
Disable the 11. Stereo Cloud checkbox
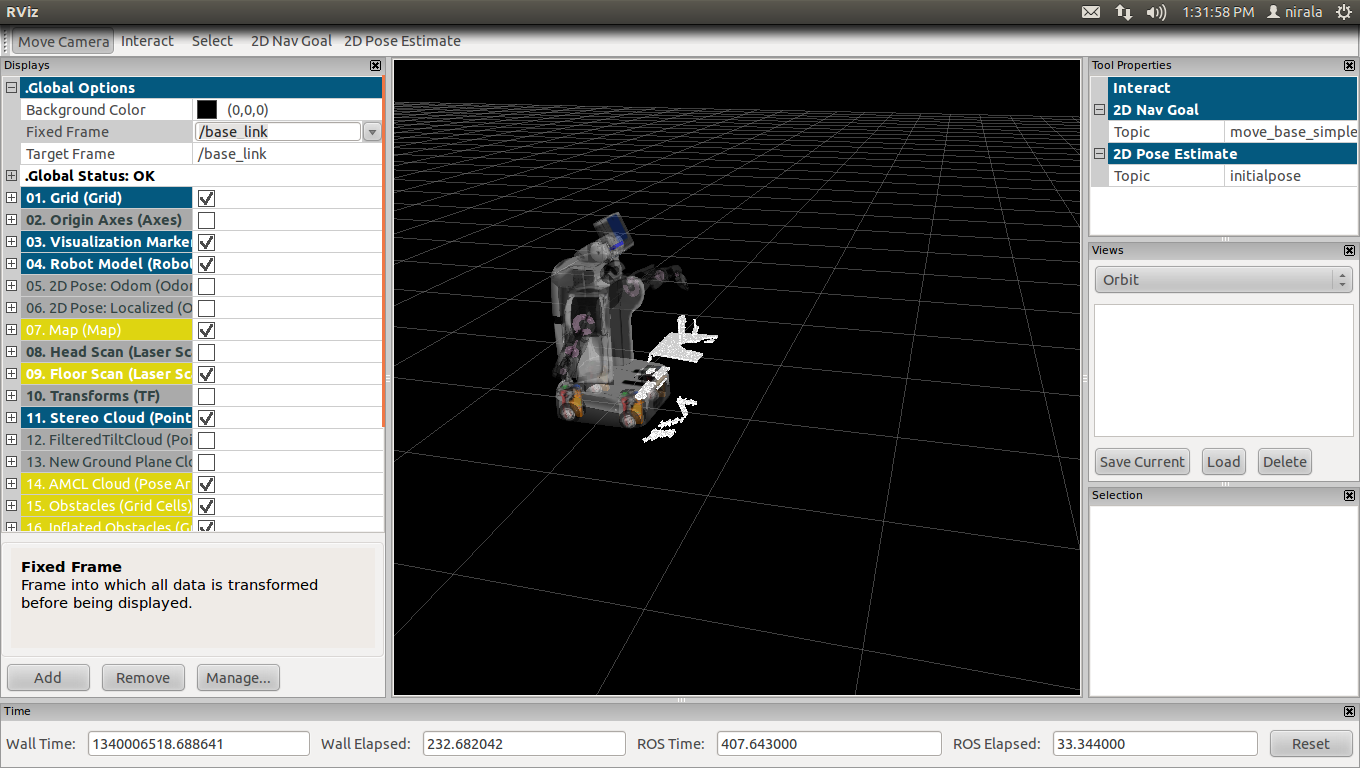(x=206, y=418)
